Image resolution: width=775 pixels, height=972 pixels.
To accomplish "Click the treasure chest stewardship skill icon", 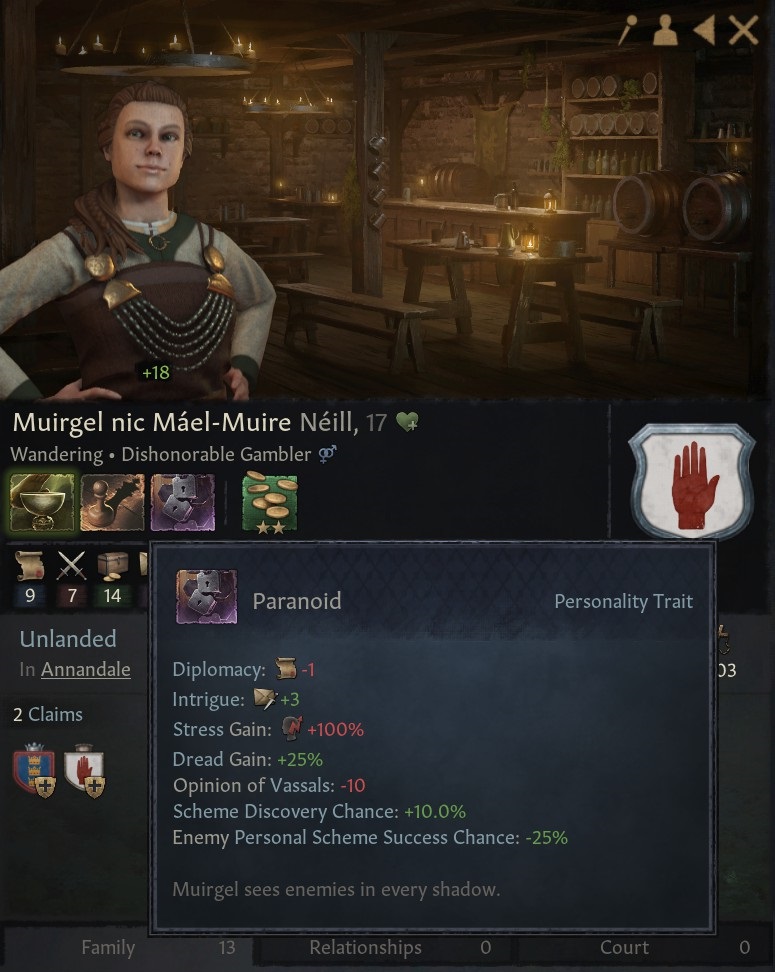I will 113,565.
